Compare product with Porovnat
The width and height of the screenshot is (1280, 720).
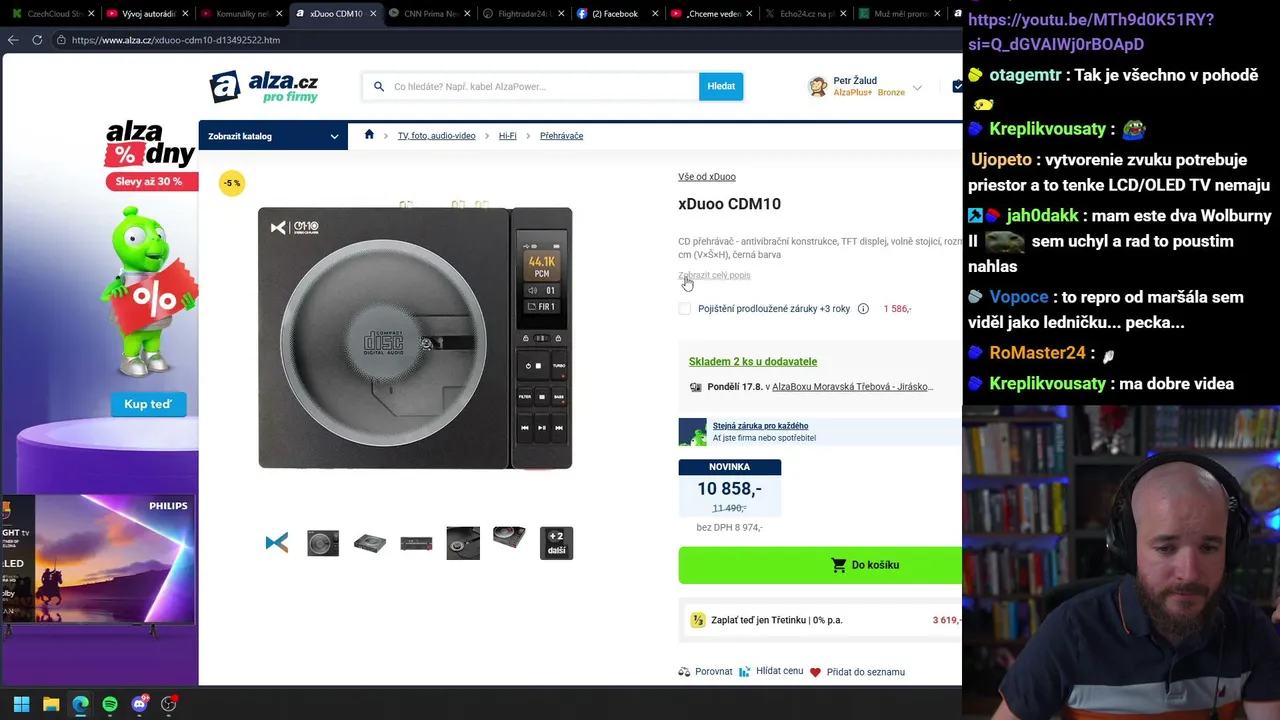pos(706,672)
